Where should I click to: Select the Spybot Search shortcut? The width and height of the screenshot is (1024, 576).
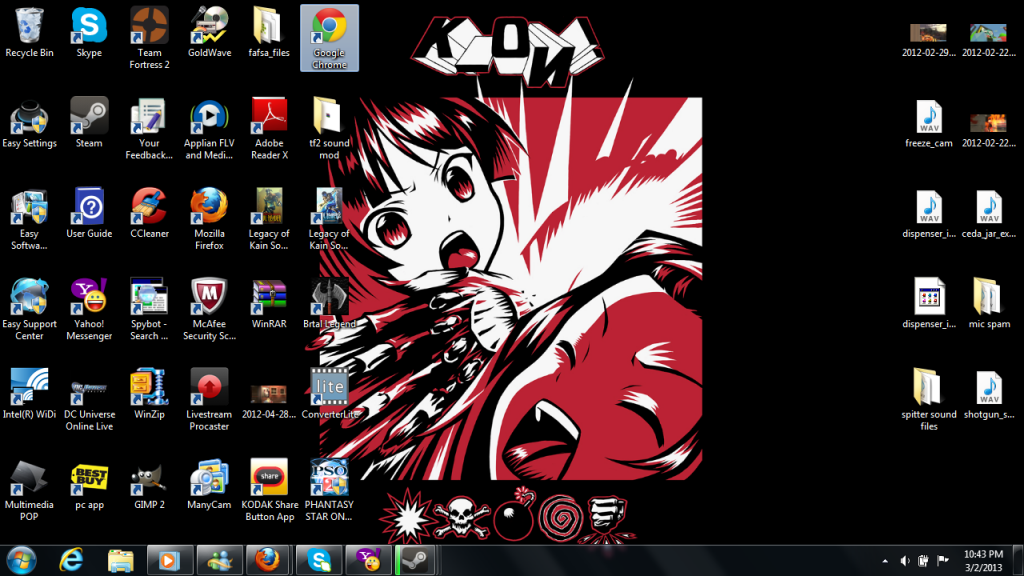click(149, 310)
